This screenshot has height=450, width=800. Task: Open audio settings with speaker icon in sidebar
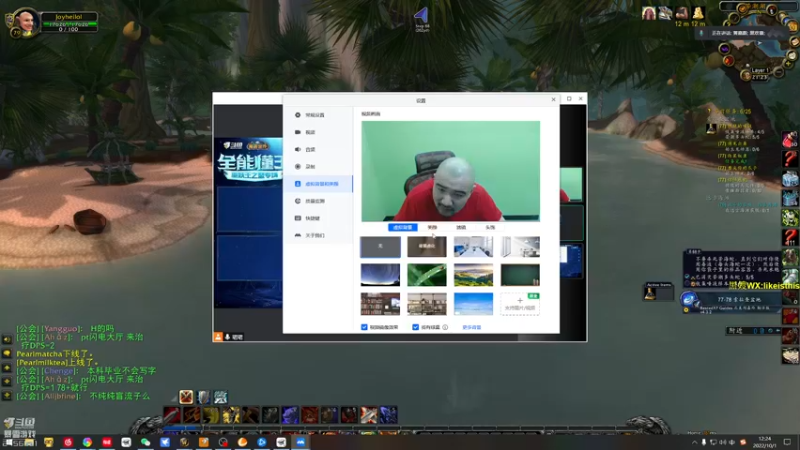(x=317, y=149)
